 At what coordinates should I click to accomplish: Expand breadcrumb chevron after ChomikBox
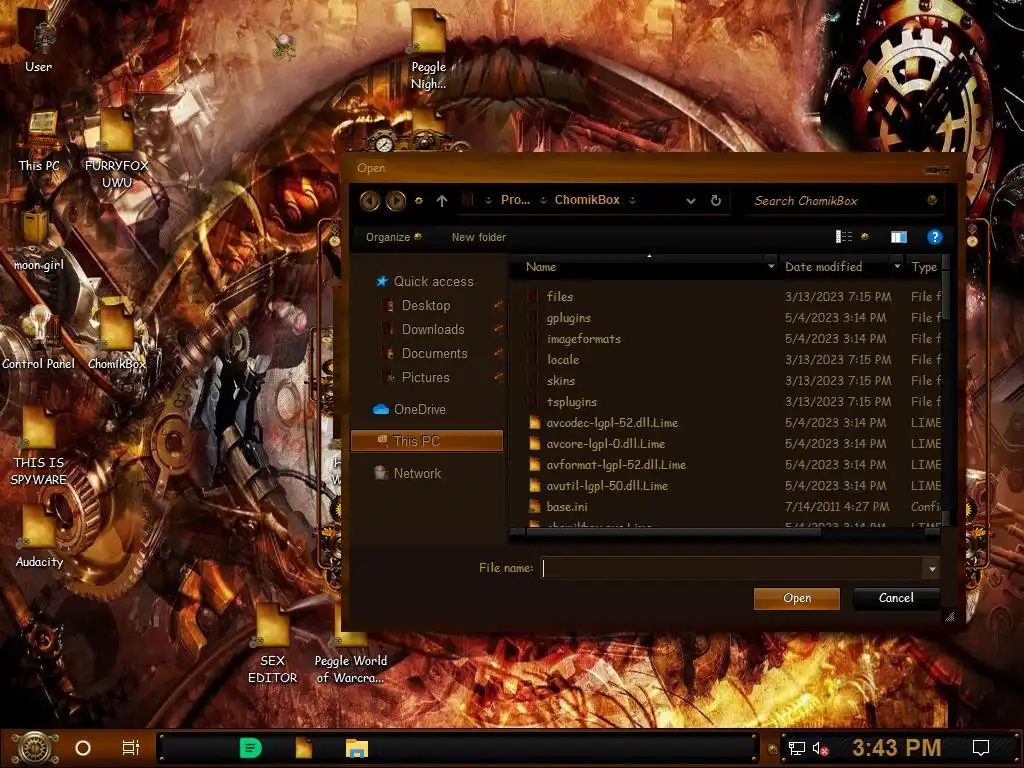(x=632, y=200)
